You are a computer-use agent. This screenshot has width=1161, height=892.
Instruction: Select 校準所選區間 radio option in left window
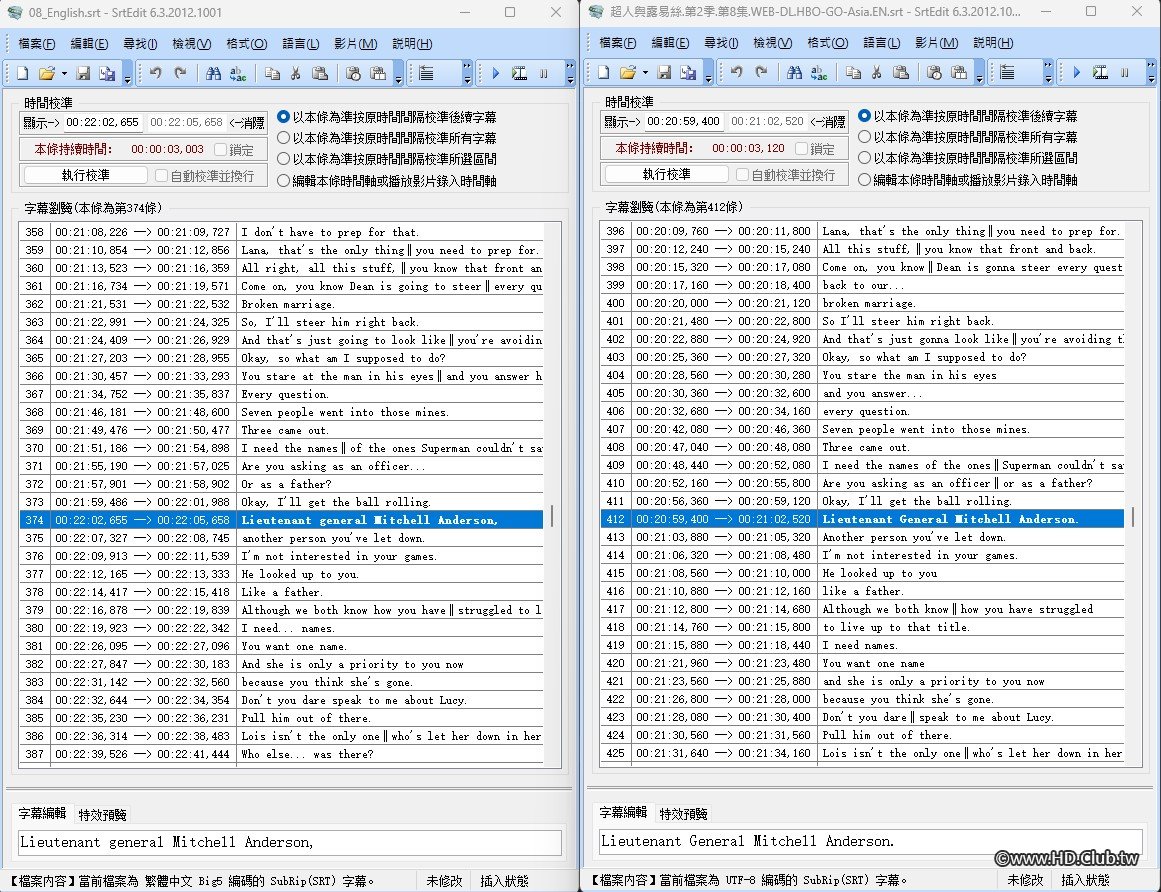click(283, 158)
